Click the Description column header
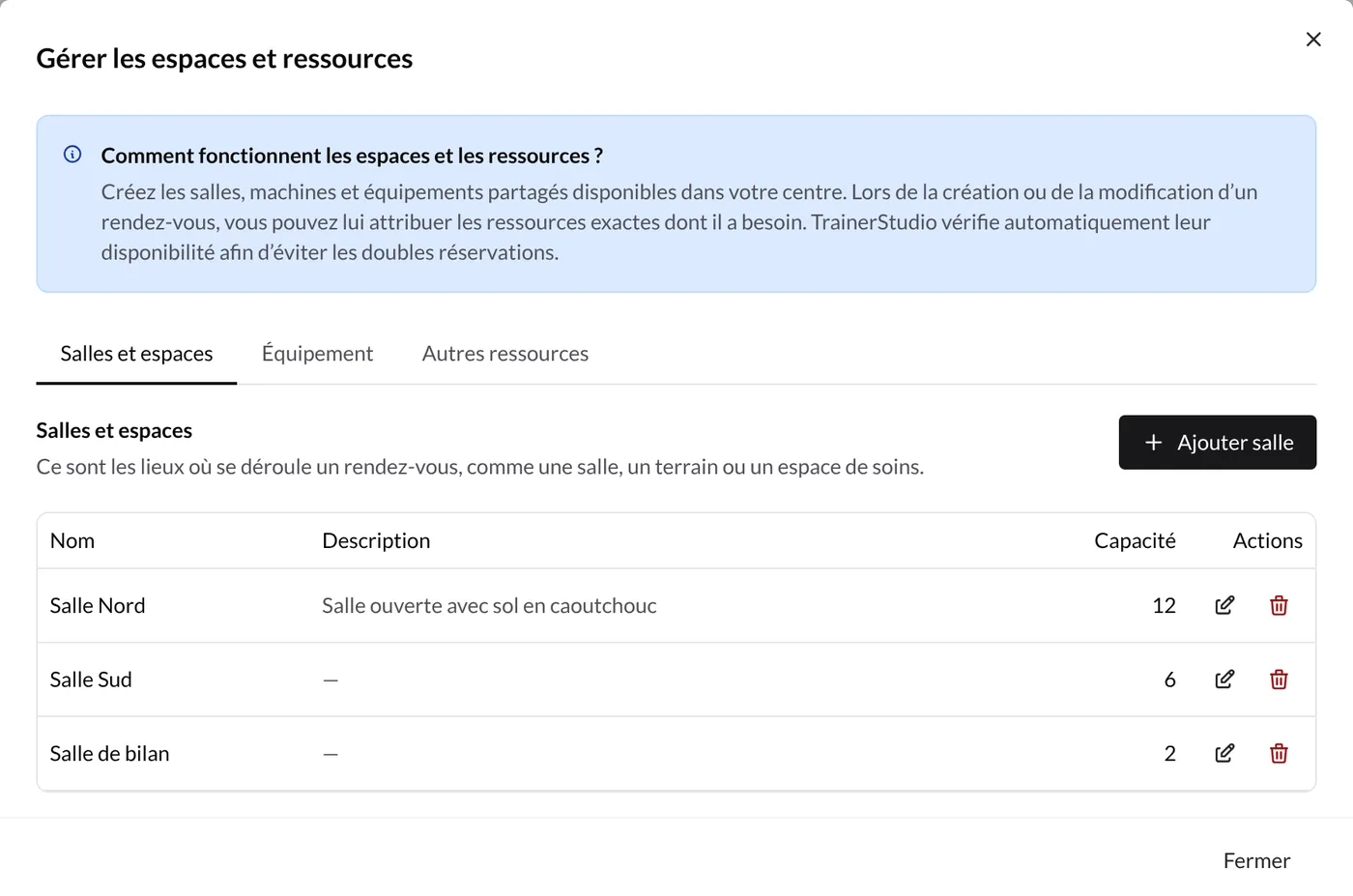This screenshot has height=896, width=1353. 376,541
